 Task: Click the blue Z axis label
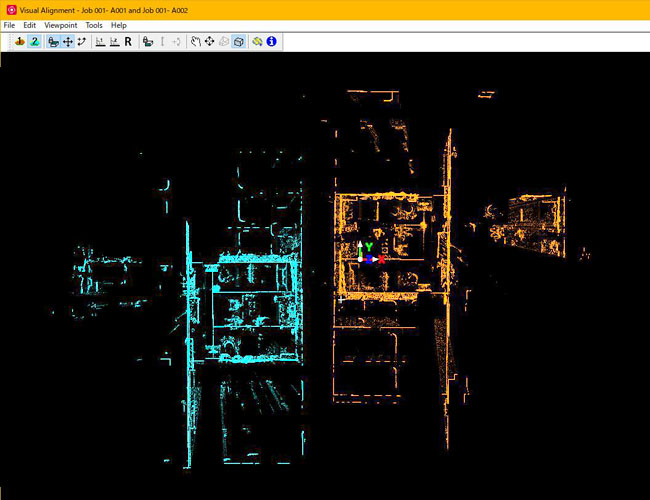coord(368,260)
